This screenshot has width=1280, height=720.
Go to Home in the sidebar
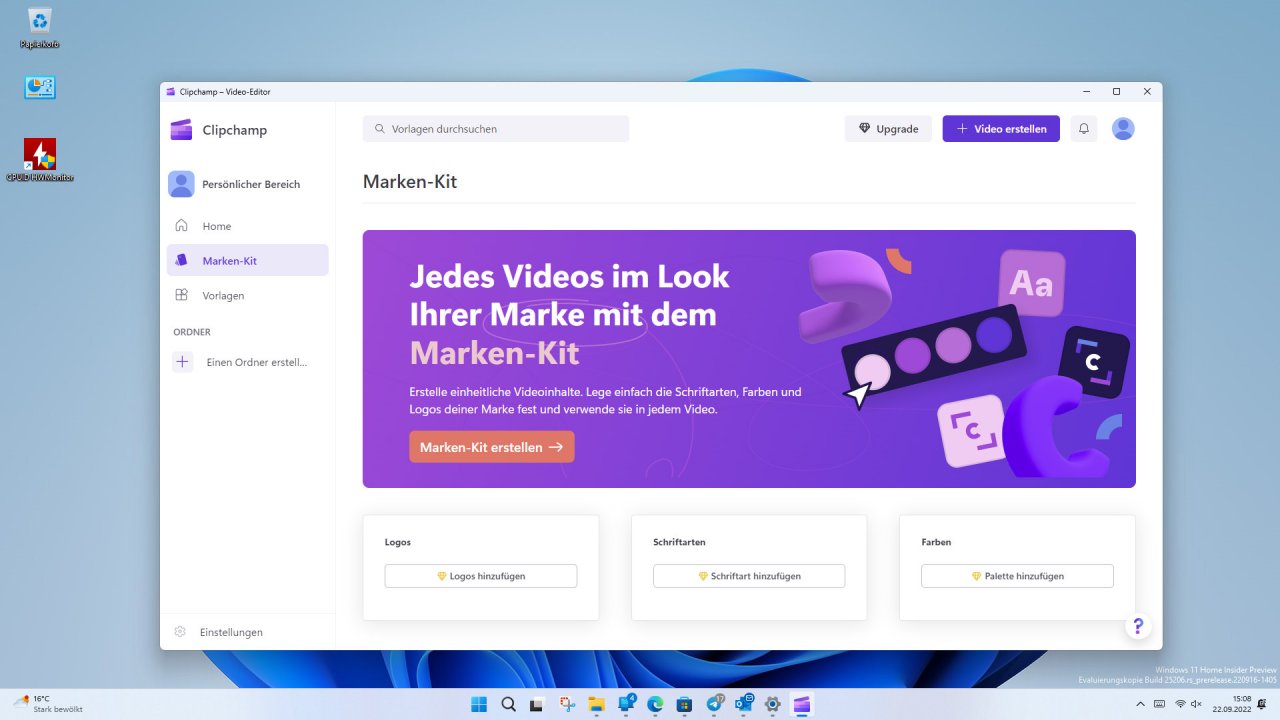coord(247,226)
